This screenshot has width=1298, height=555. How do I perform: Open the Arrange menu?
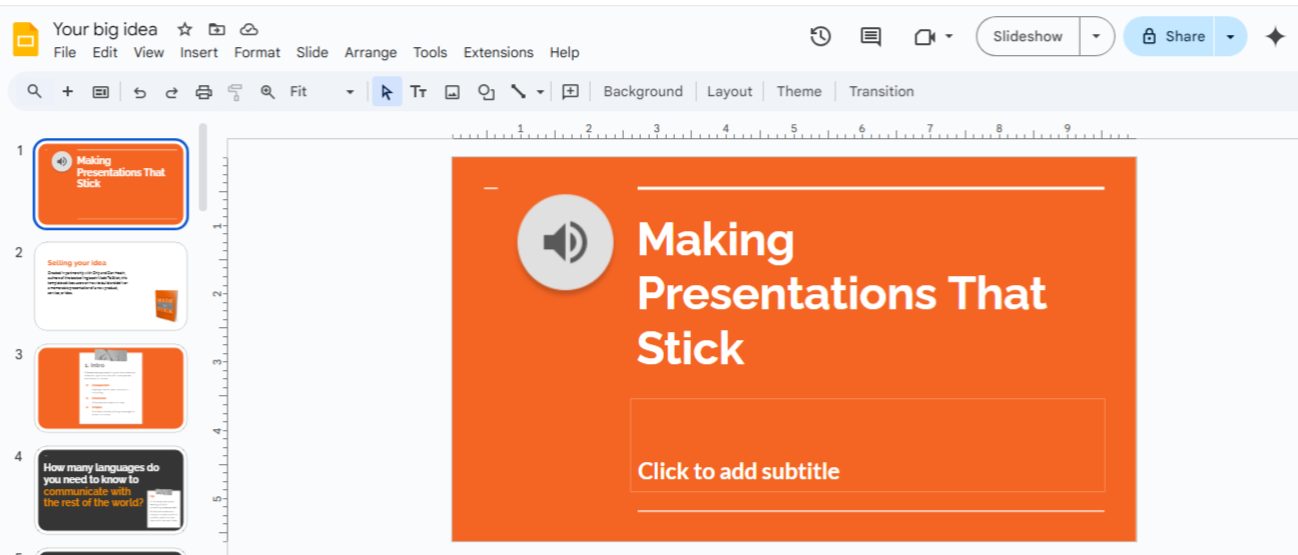click(x=370, y=52)
